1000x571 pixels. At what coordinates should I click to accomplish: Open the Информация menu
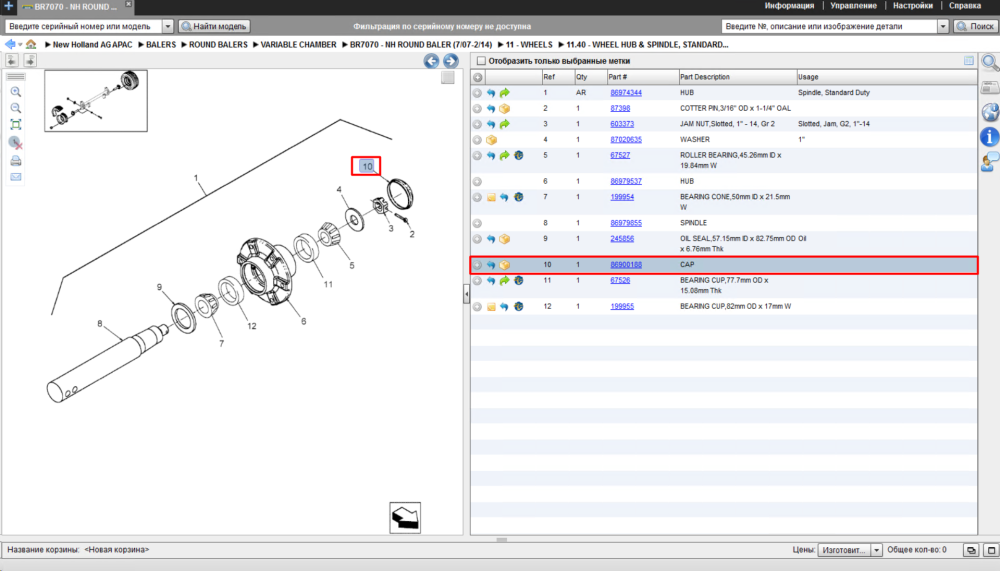click(789, 6)
